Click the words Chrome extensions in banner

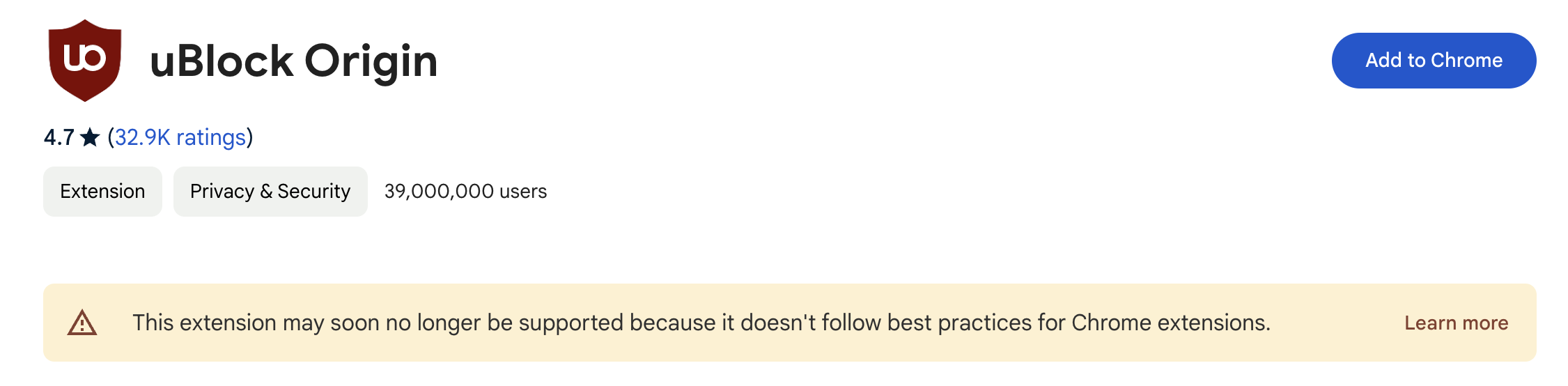[1171, 323]
